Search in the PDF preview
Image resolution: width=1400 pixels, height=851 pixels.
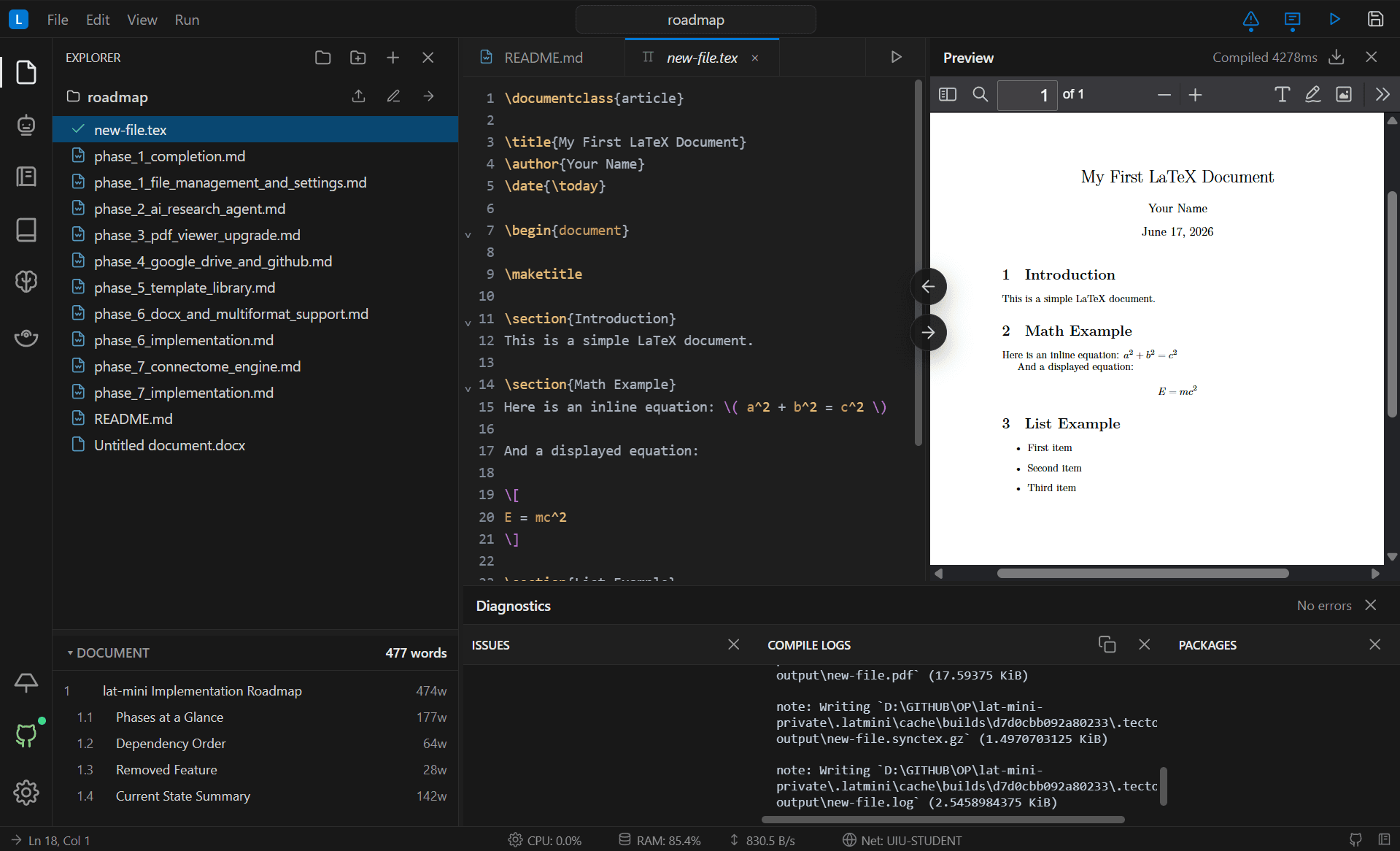(x=980, y=94)
